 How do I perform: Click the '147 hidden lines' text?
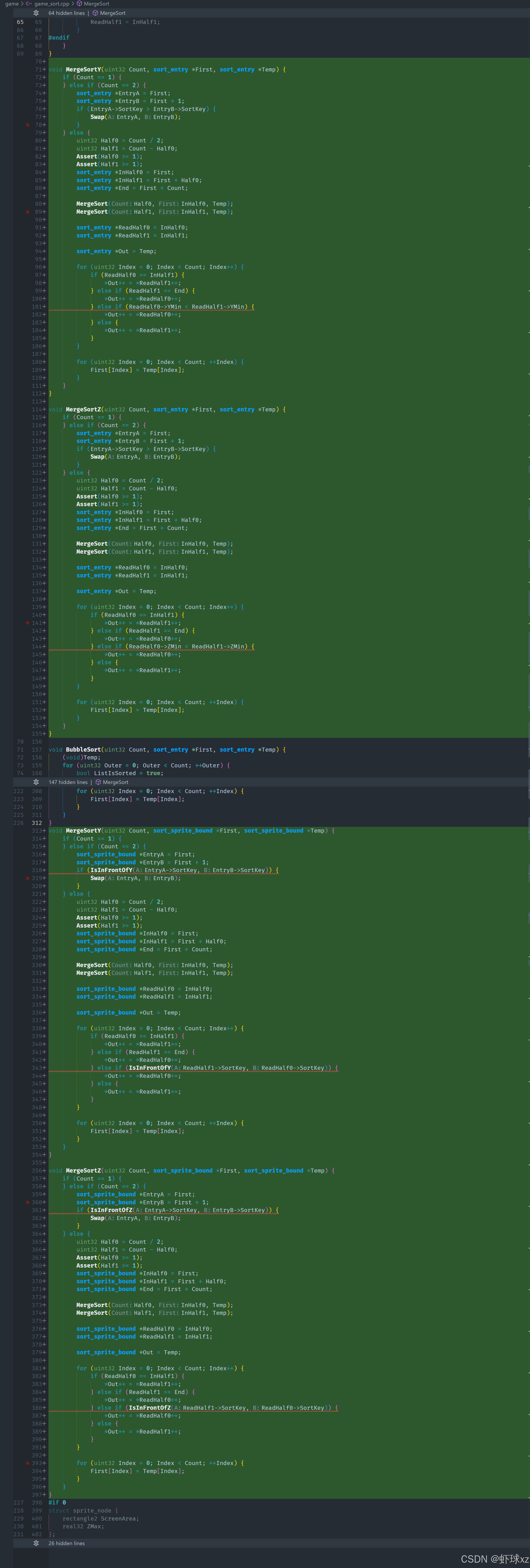coord(68,782)
